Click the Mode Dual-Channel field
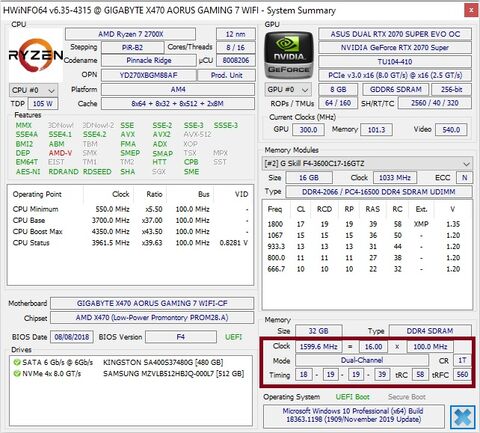The width and height of the screenshot is (480, 433). (362, 360)
